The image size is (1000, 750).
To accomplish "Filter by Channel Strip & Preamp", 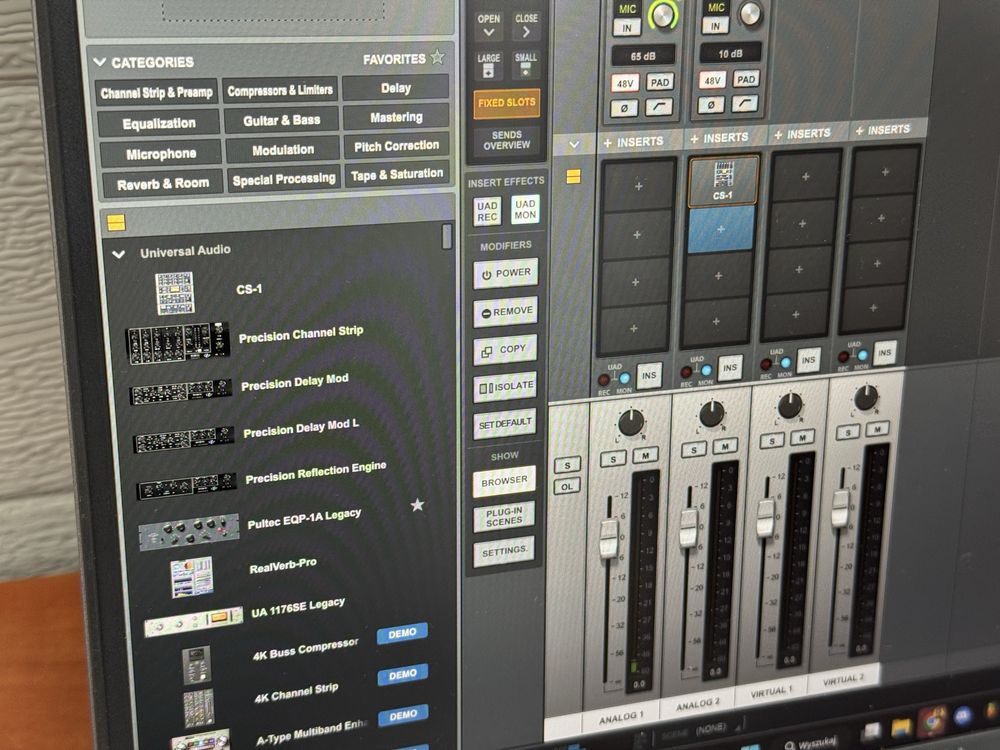I will pyautogui.click(x=157, y=93).
